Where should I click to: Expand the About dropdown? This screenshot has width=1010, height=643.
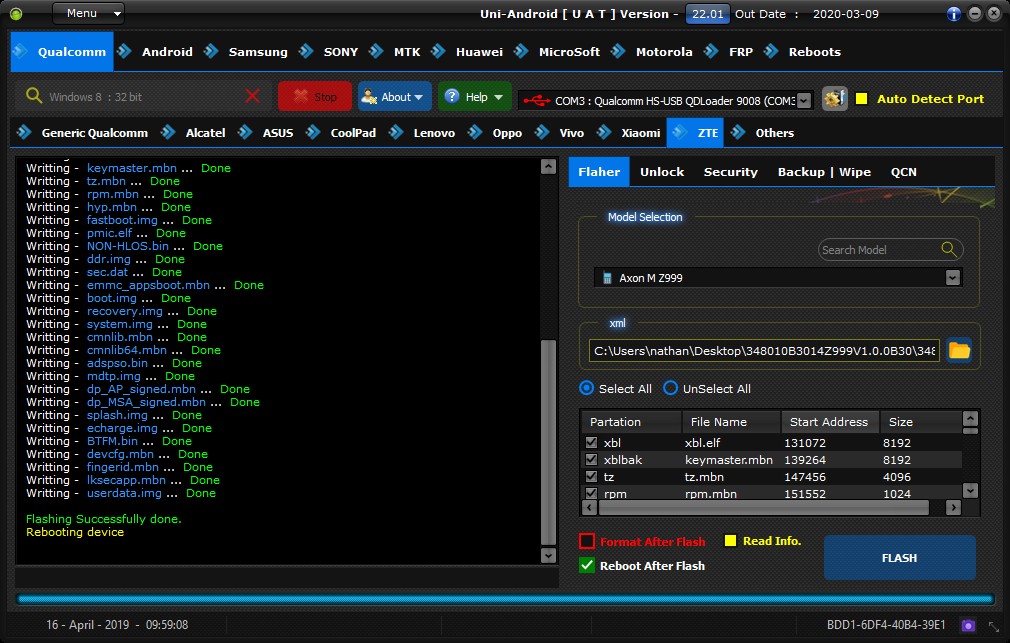pos(394,97)
